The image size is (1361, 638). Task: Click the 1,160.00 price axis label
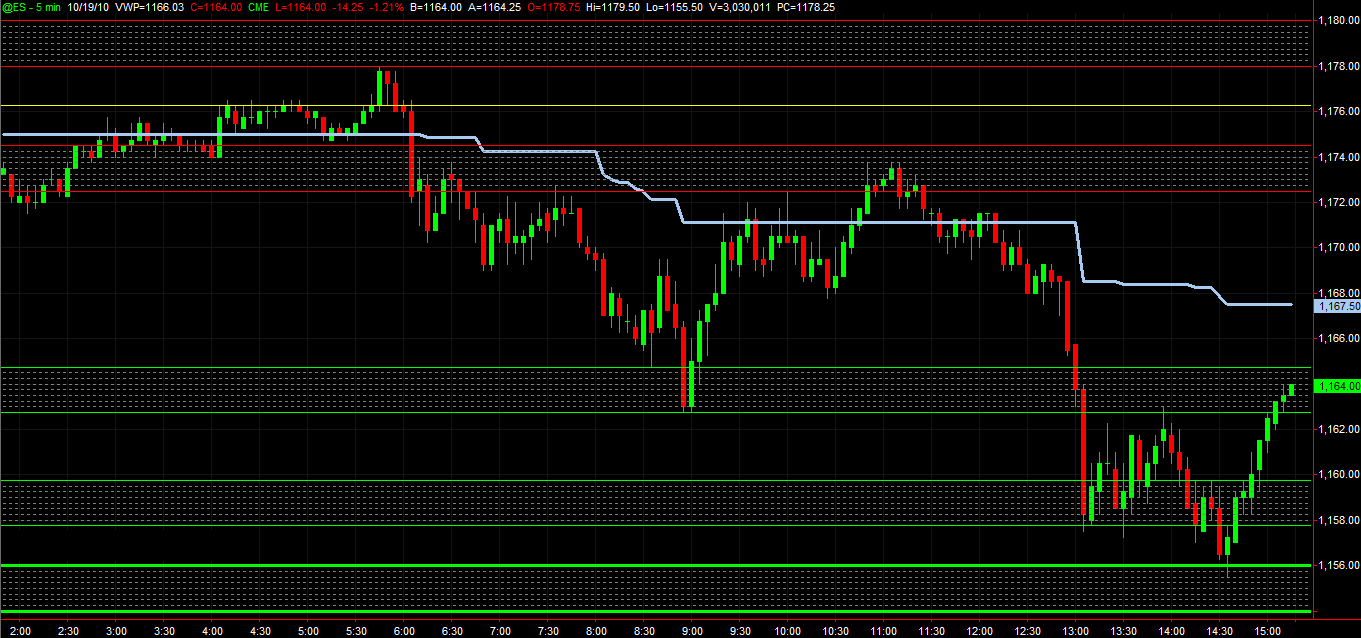pos(1338,475)
